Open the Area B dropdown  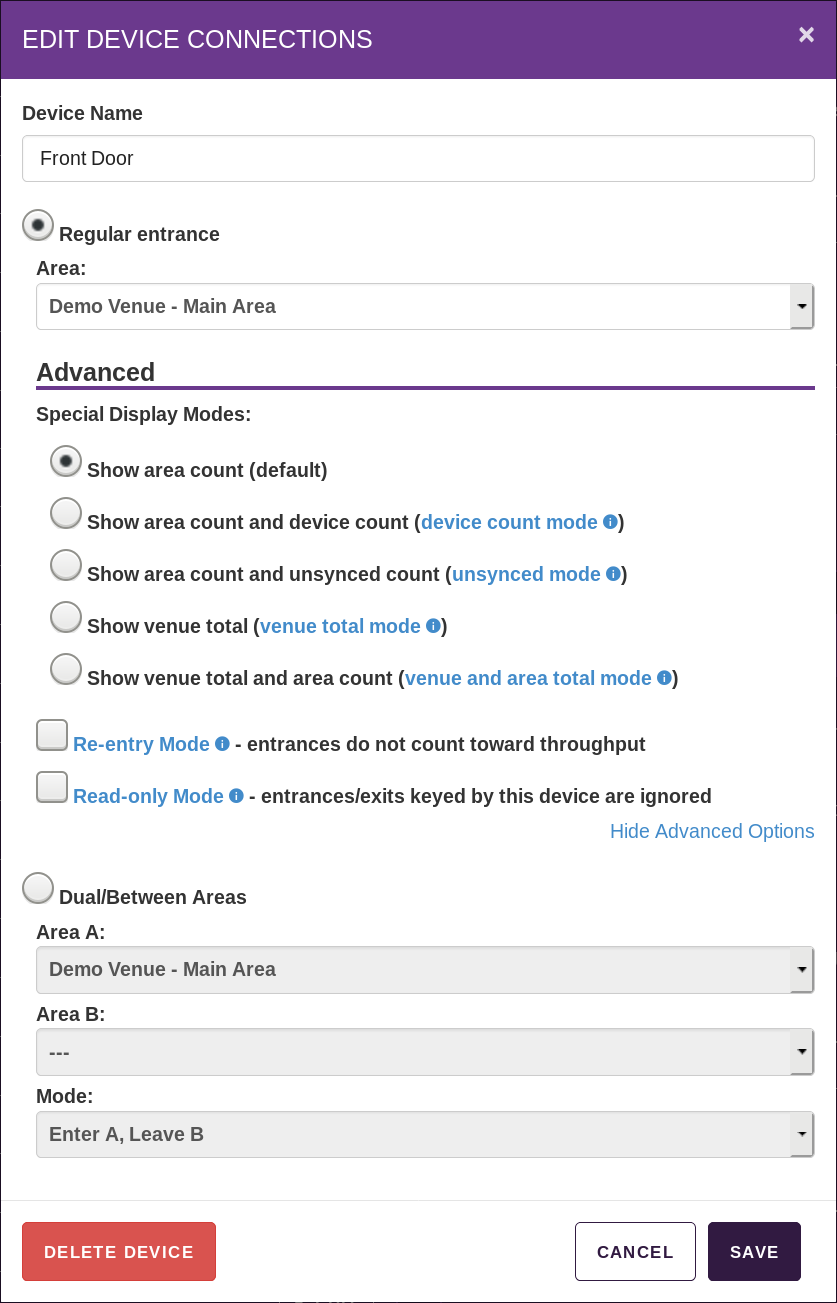(x=425, y=1052)
